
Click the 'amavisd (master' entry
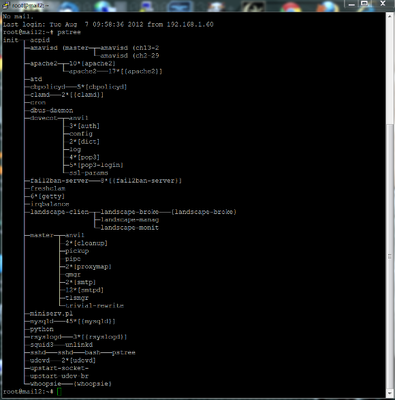point(60,48)
